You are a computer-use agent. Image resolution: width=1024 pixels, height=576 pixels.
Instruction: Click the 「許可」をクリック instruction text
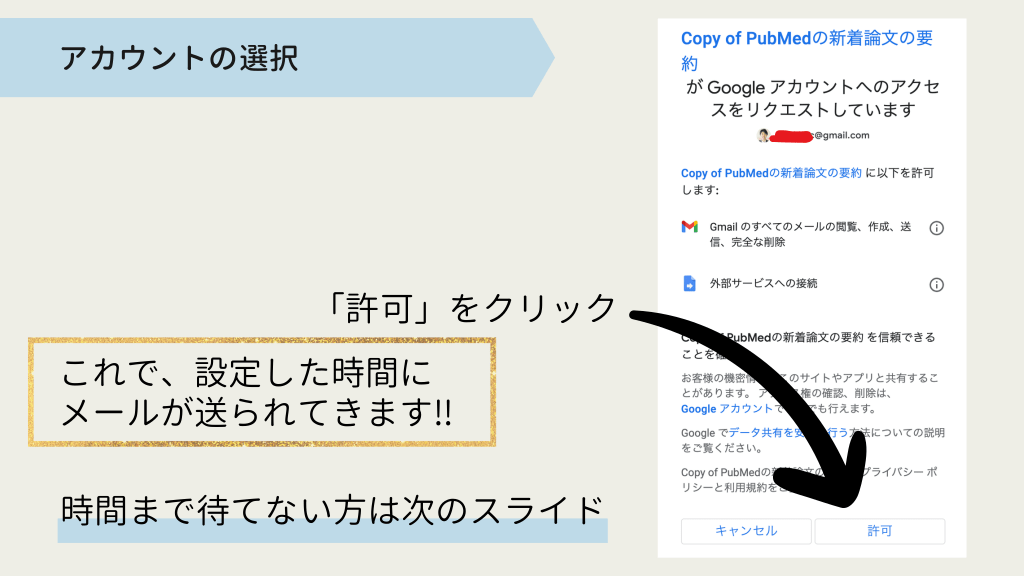[x=472, y=308]
